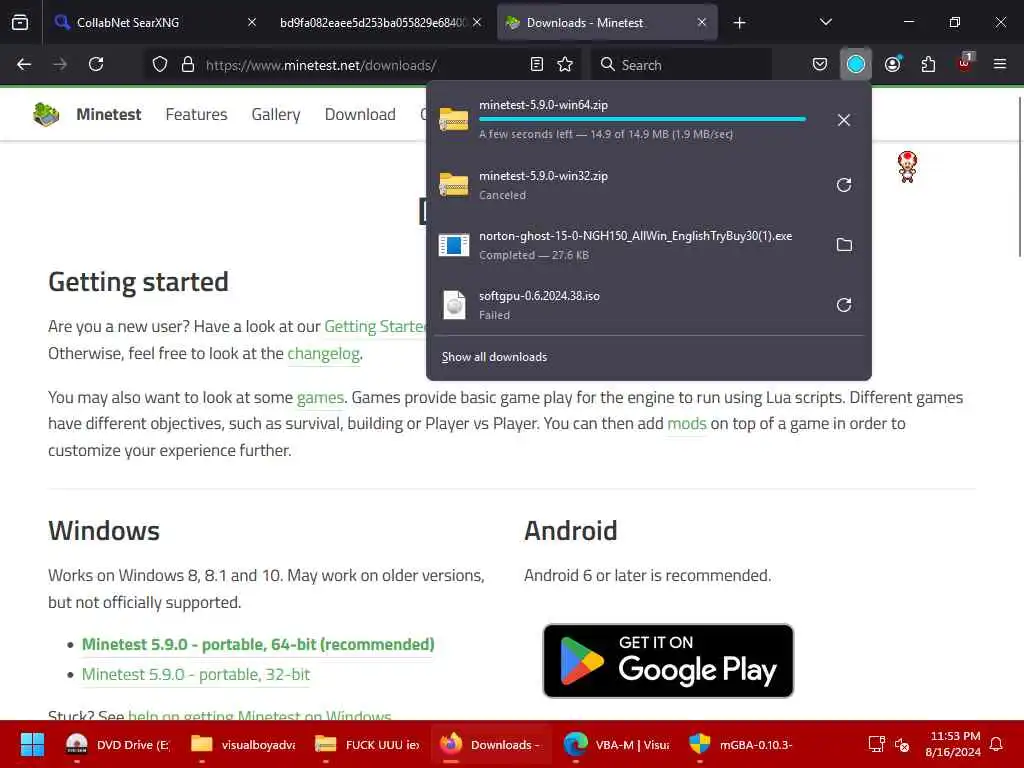Open tracking protection shield icon

coord(160,65)
